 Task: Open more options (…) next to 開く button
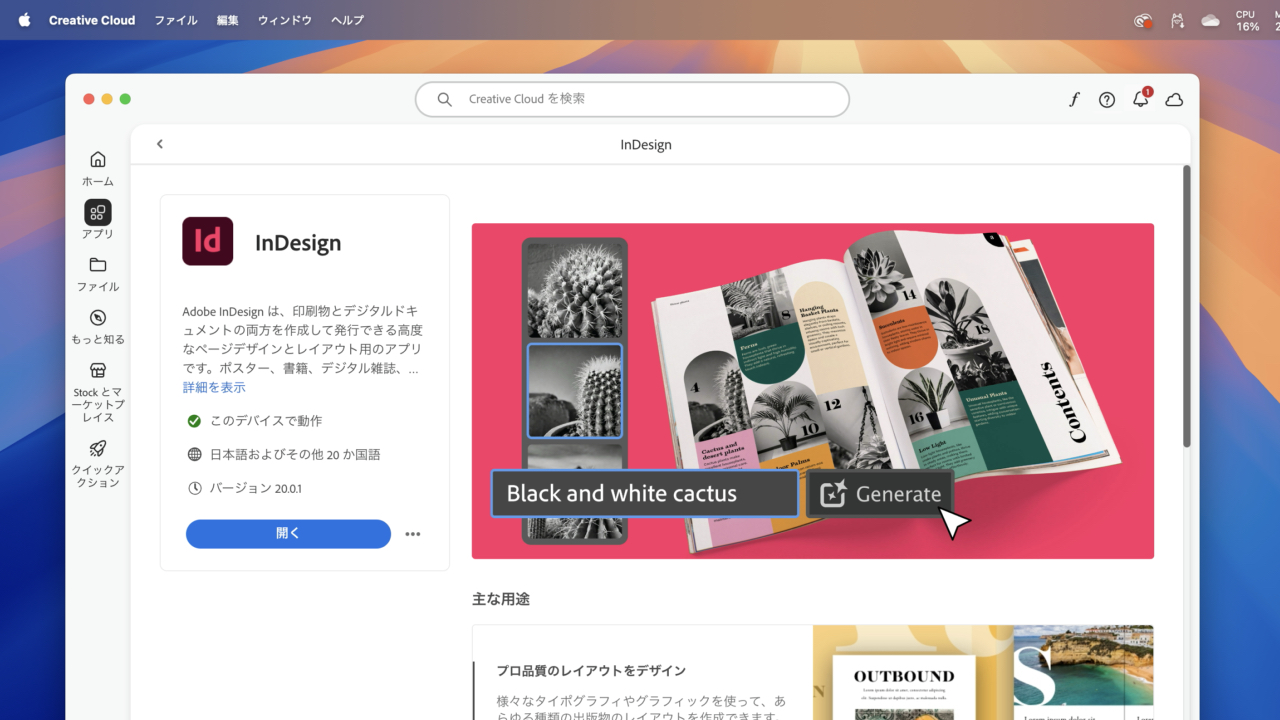point(413,534)
